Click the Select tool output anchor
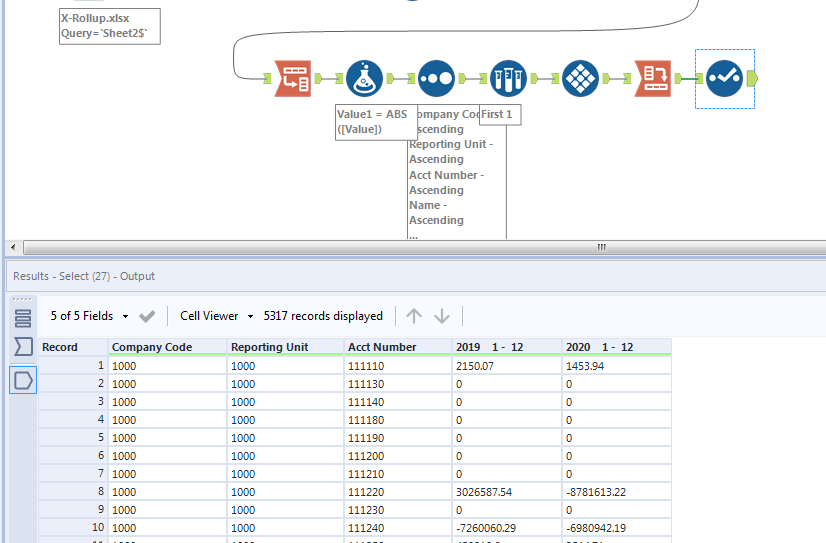Viewport: 826px width, 543px height. pyautogui.click(x=752, y=78)
